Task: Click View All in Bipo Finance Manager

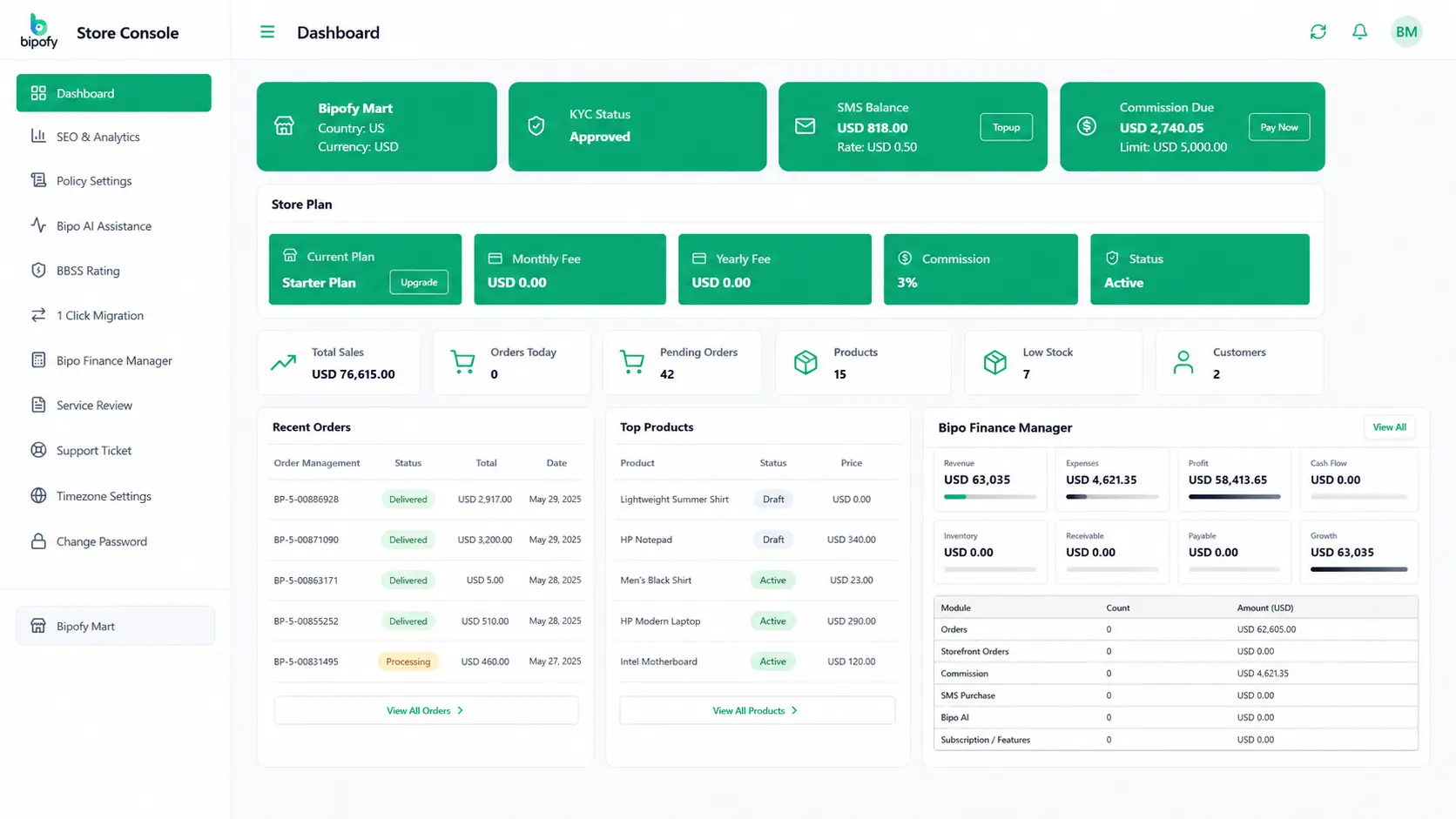Action: [1389, 427]
